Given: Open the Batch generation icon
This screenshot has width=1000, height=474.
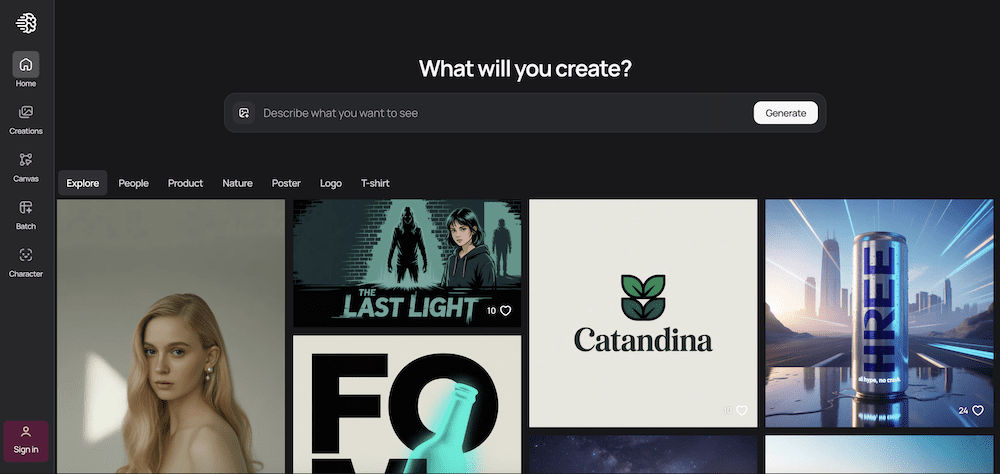Looking at the screenshot, I should coord(26,207).
